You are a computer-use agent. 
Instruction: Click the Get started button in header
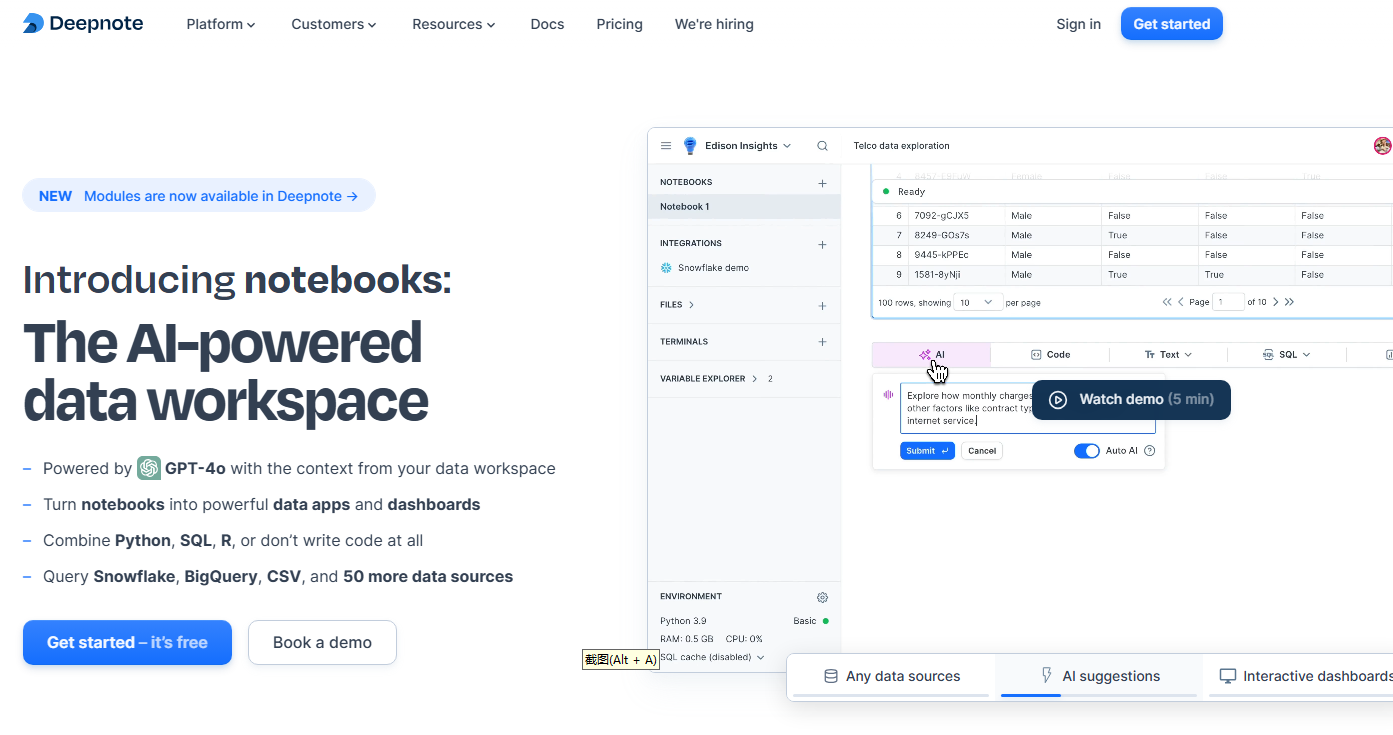(1172, 24)
